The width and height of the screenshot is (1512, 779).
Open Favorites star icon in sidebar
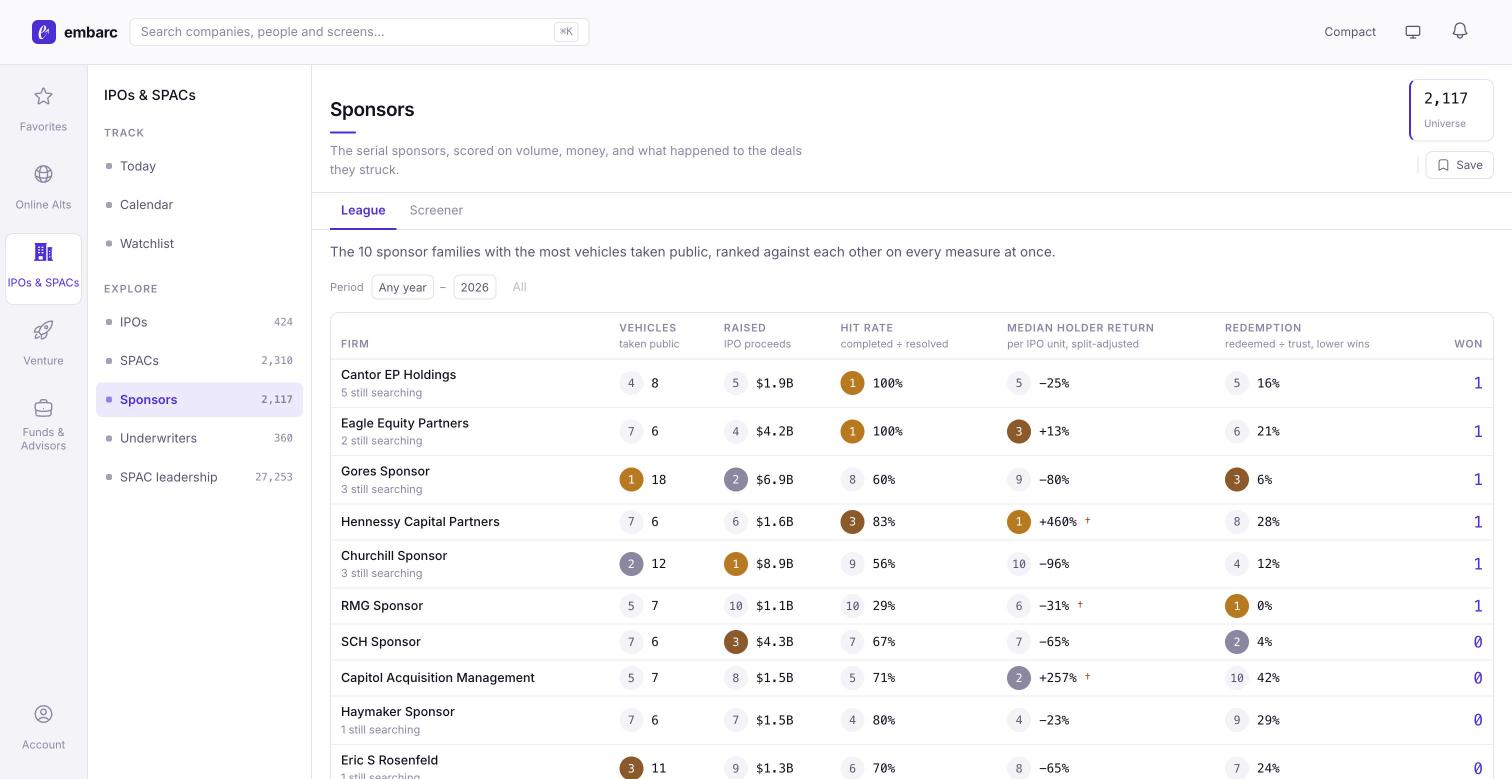pyautogui.click(x=43, y=96)
